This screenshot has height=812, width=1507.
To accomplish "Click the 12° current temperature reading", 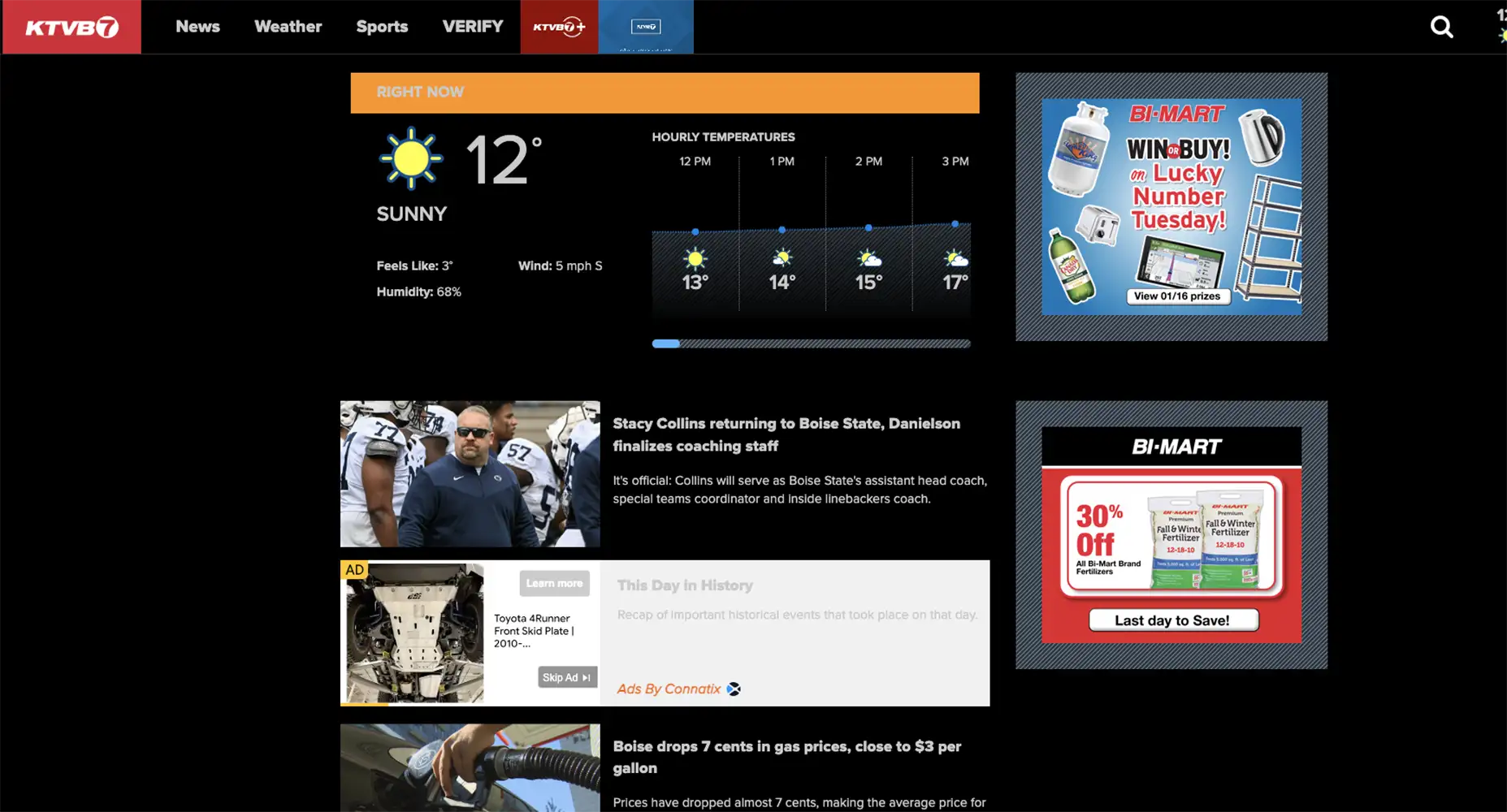I will coord(503,159).
